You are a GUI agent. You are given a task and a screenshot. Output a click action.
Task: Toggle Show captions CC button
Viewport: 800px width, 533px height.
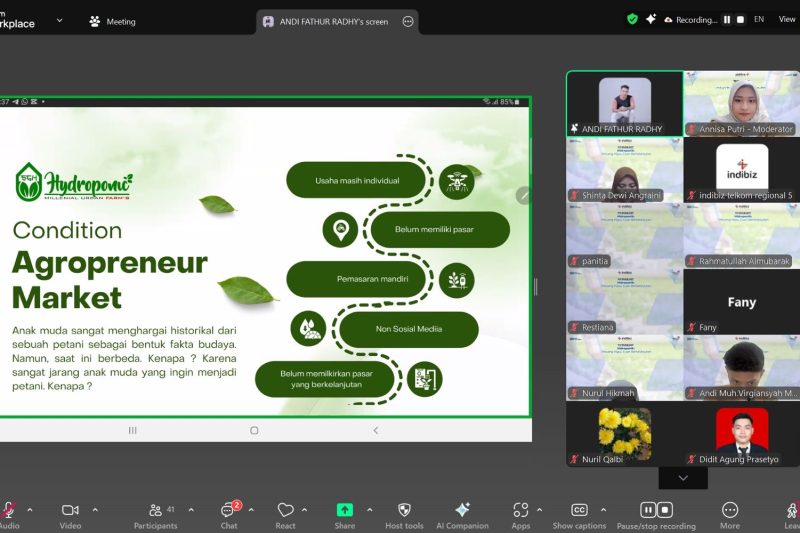click(579, 515)
